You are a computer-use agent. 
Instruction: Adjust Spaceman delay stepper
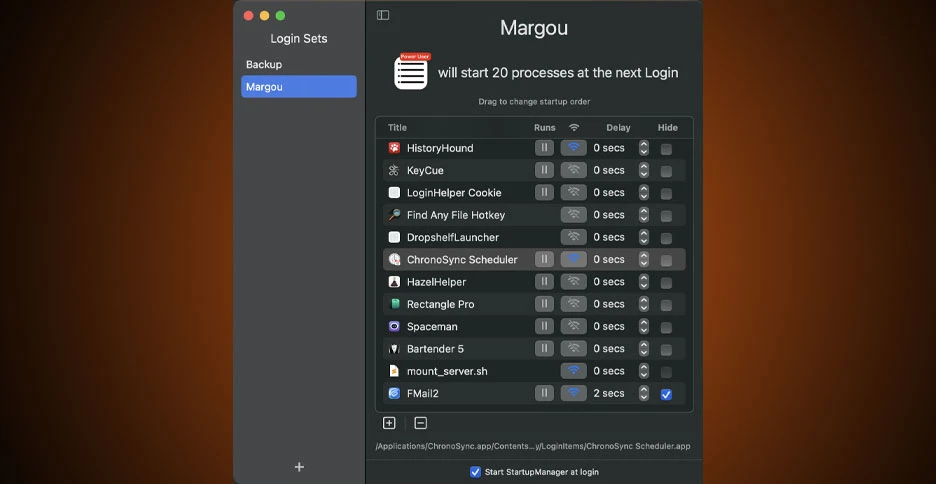(x=644, y=326)
